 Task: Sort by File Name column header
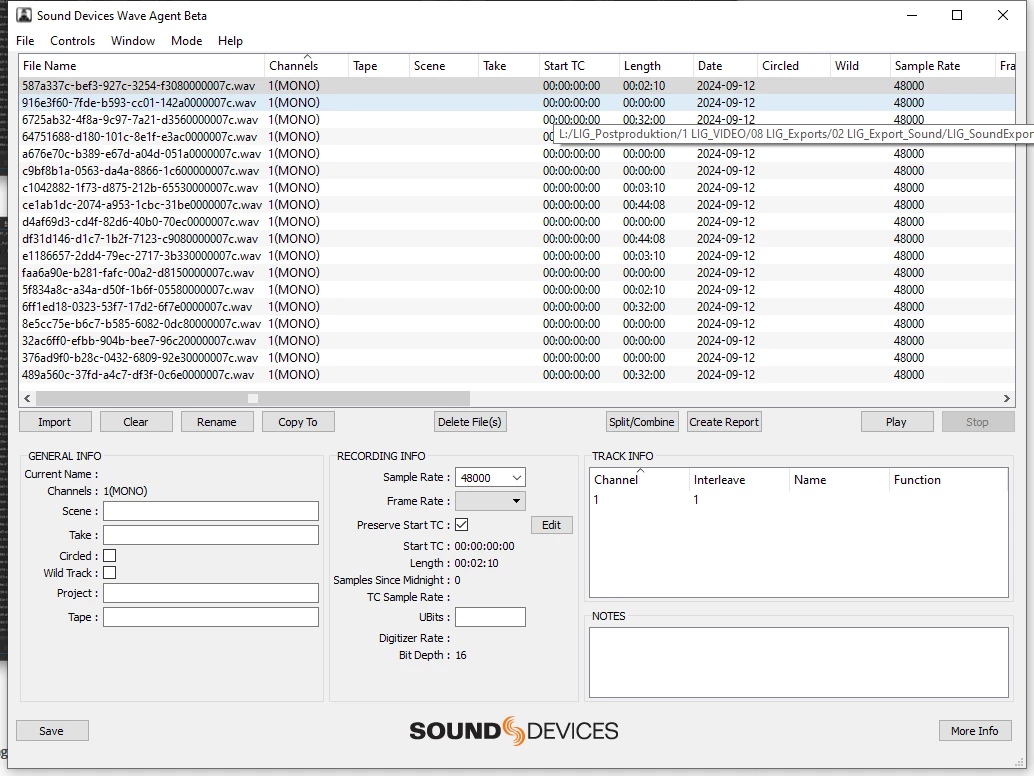tap(141, 66)
